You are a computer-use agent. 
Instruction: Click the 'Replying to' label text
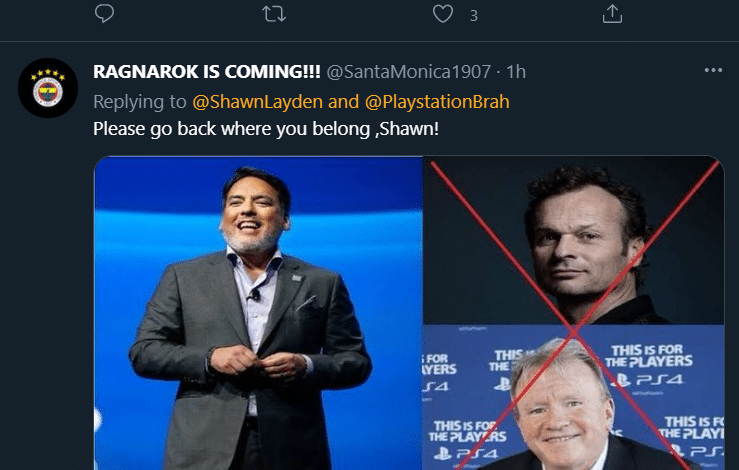coord(138,101)
